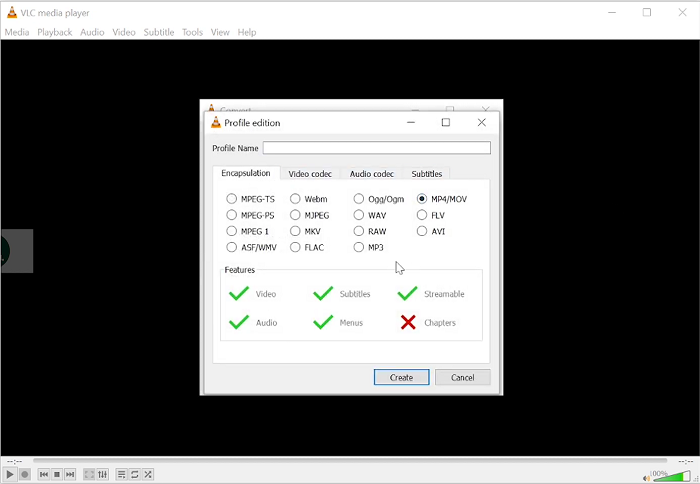Select the MPEG-PS encapsulation option

click(231, 215)
